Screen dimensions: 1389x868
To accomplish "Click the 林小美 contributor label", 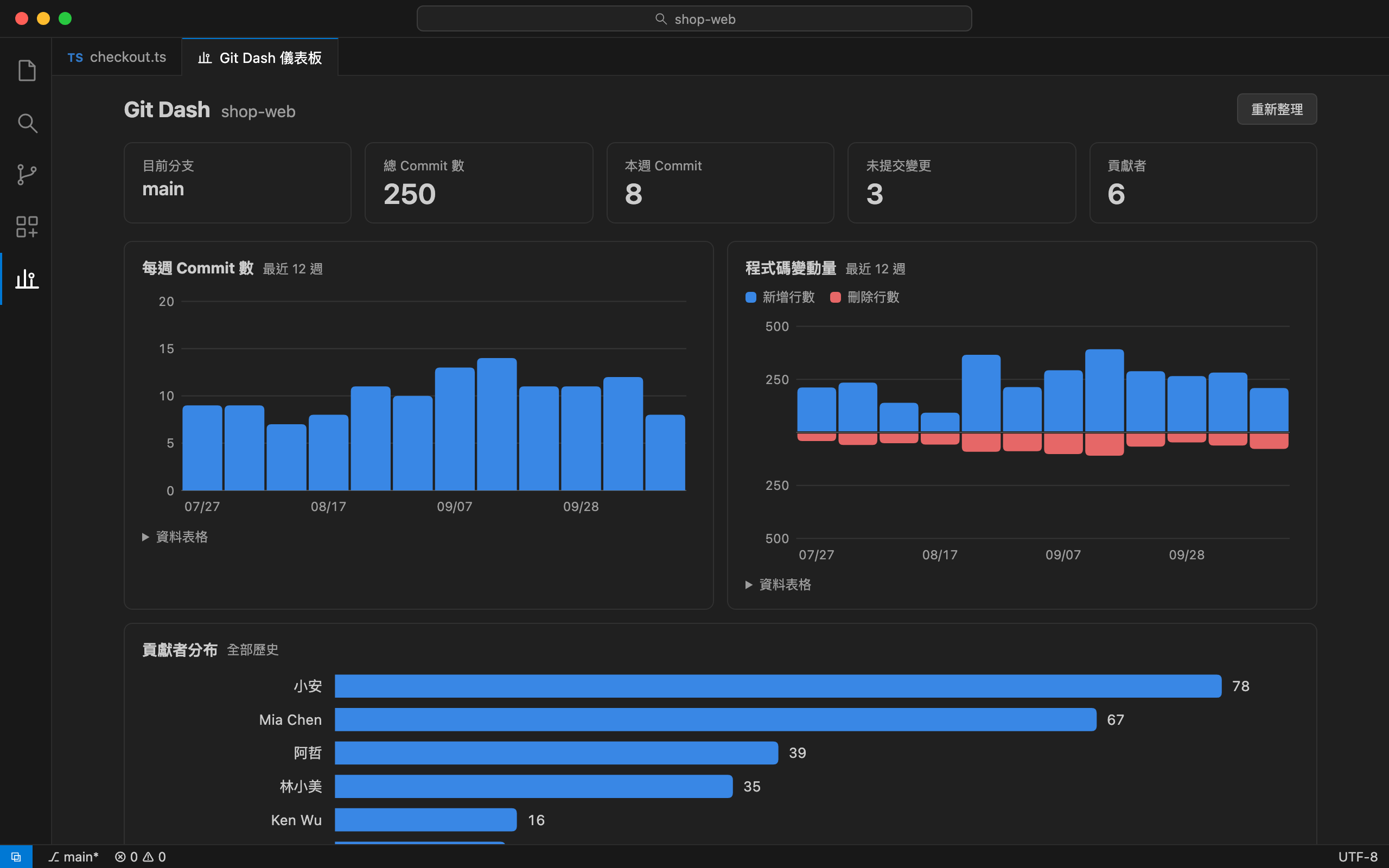I will (x=301, y=787).
